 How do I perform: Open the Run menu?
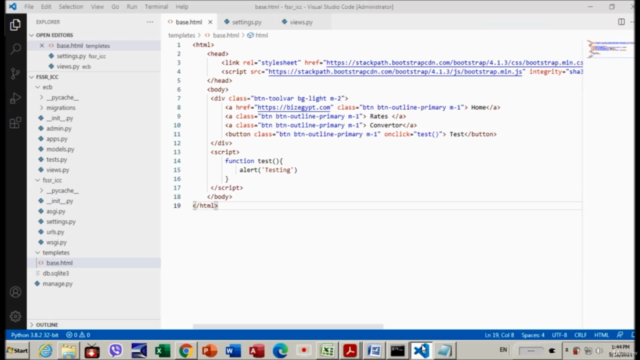coord(132,7)
